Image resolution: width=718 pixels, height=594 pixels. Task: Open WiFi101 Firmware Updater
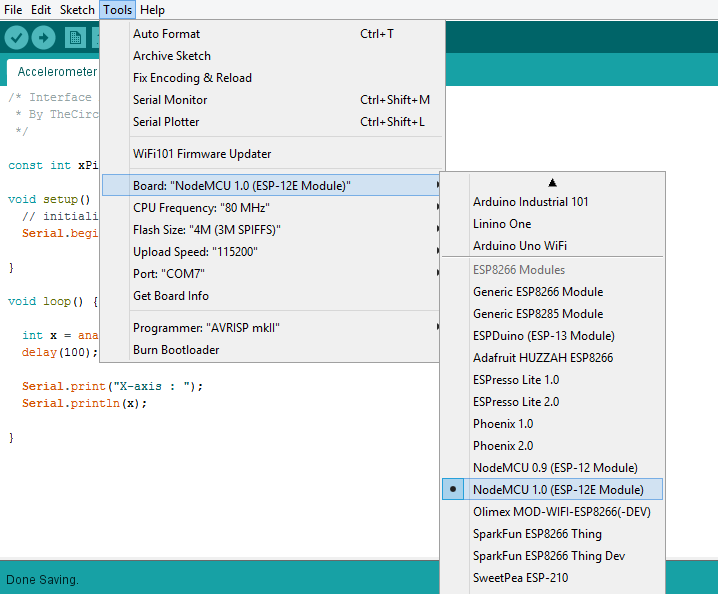(x=272, y=154)
